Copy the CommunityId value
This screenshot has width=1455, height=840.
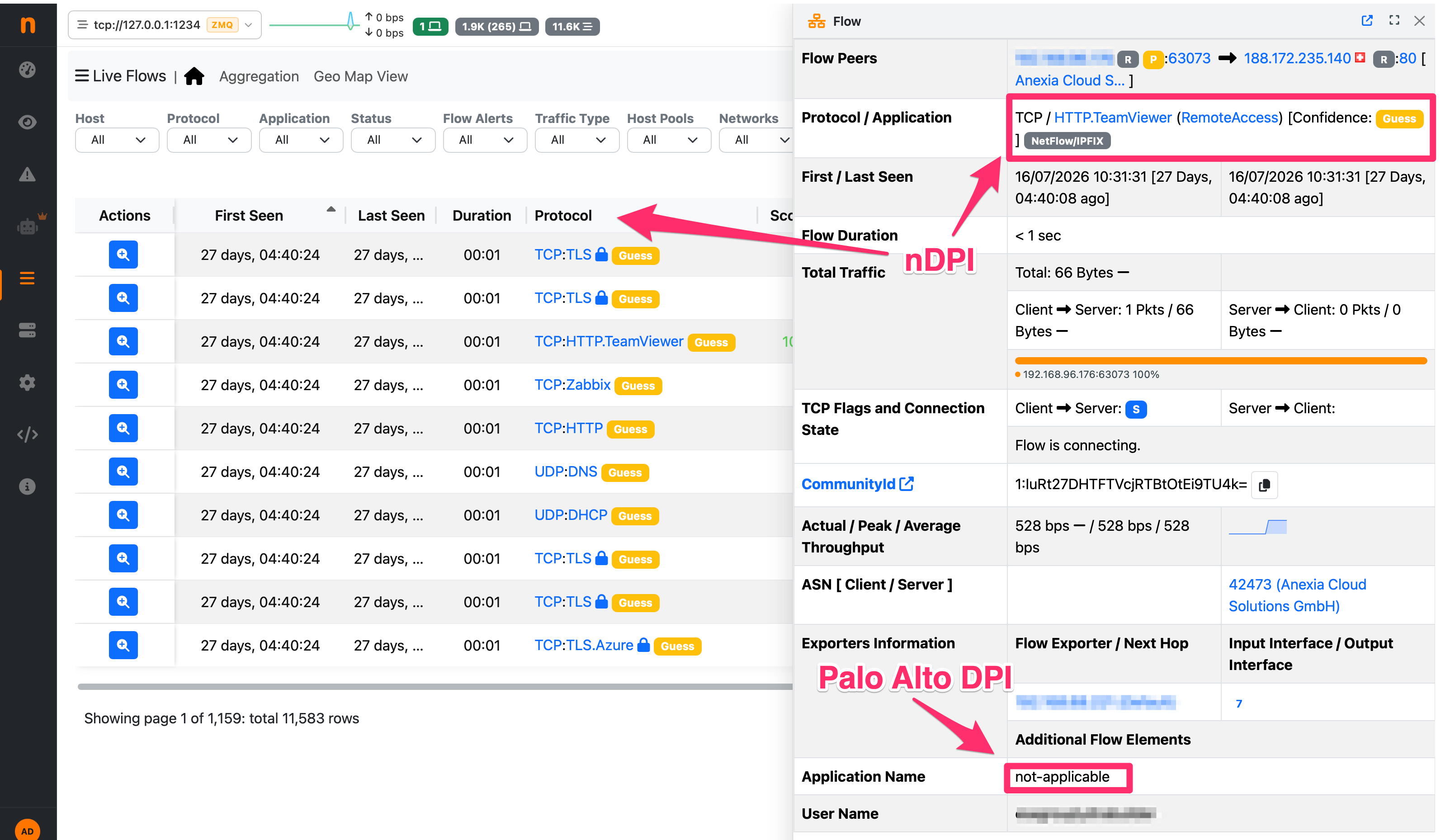coord(1264,485)
